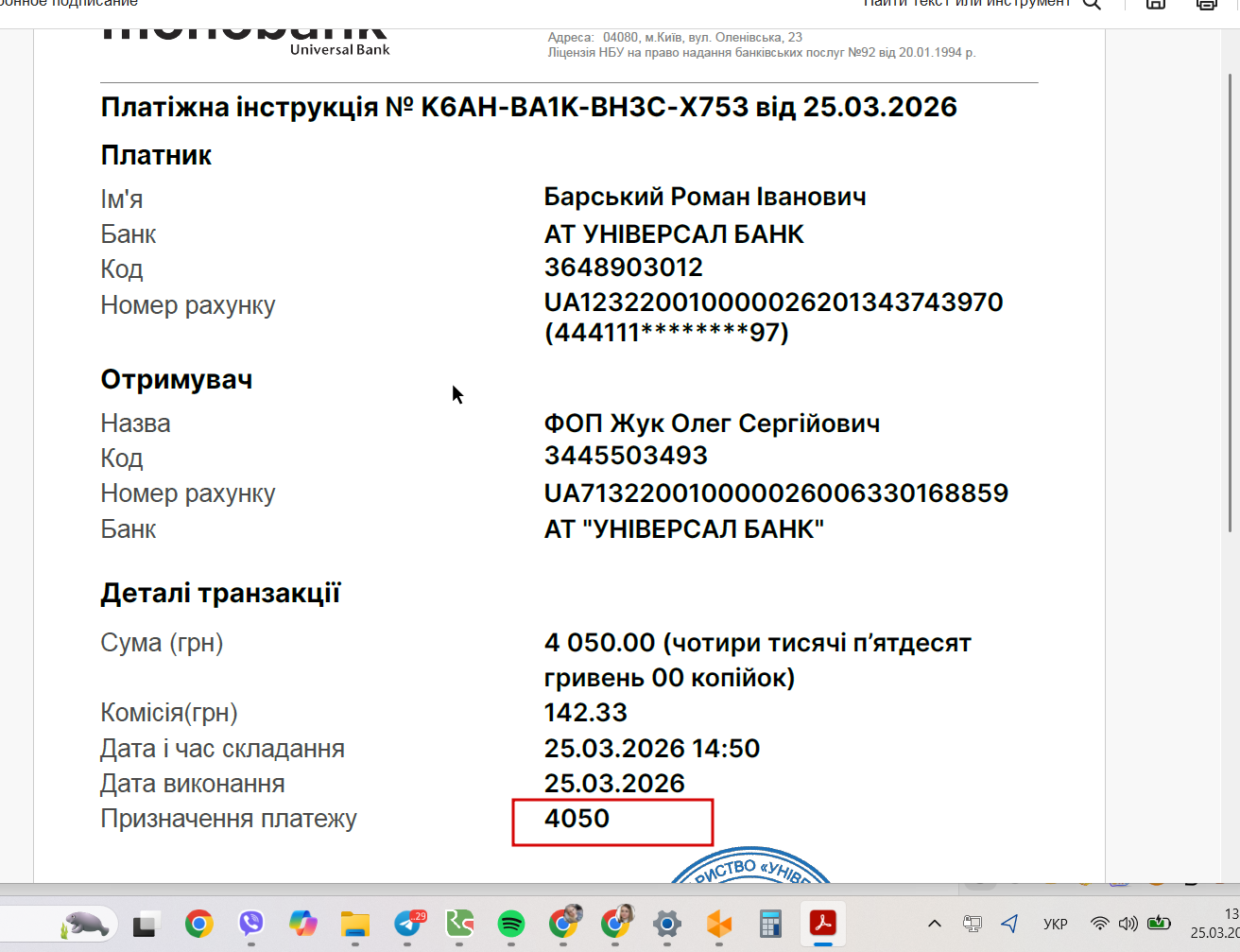Click the 'Деталі транзакції' section heading
Image resolution: width=1240 pixels, height=952 pixels.
220,594
